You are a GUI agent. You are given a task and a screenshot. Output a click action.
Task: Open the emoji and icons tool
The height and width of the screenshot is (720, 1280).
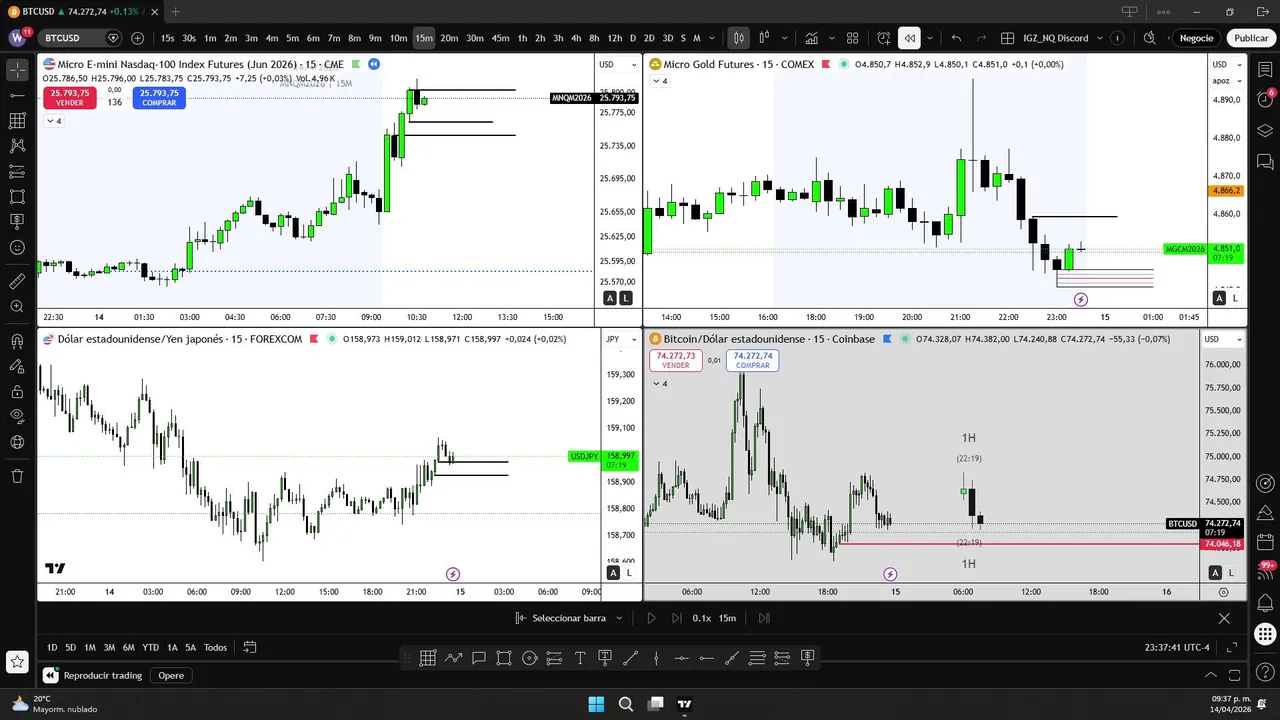17,248
